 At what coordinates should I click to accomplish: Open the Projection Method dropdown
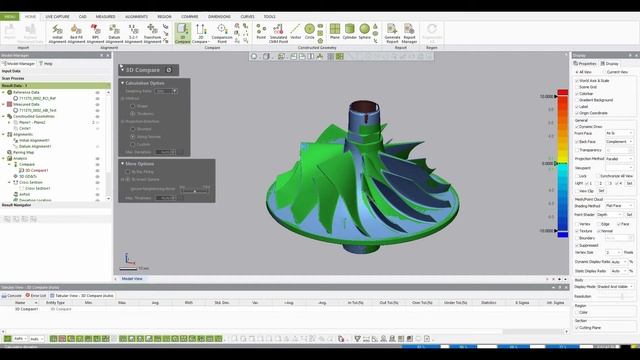pyautogui.click(x=619, y=159)
